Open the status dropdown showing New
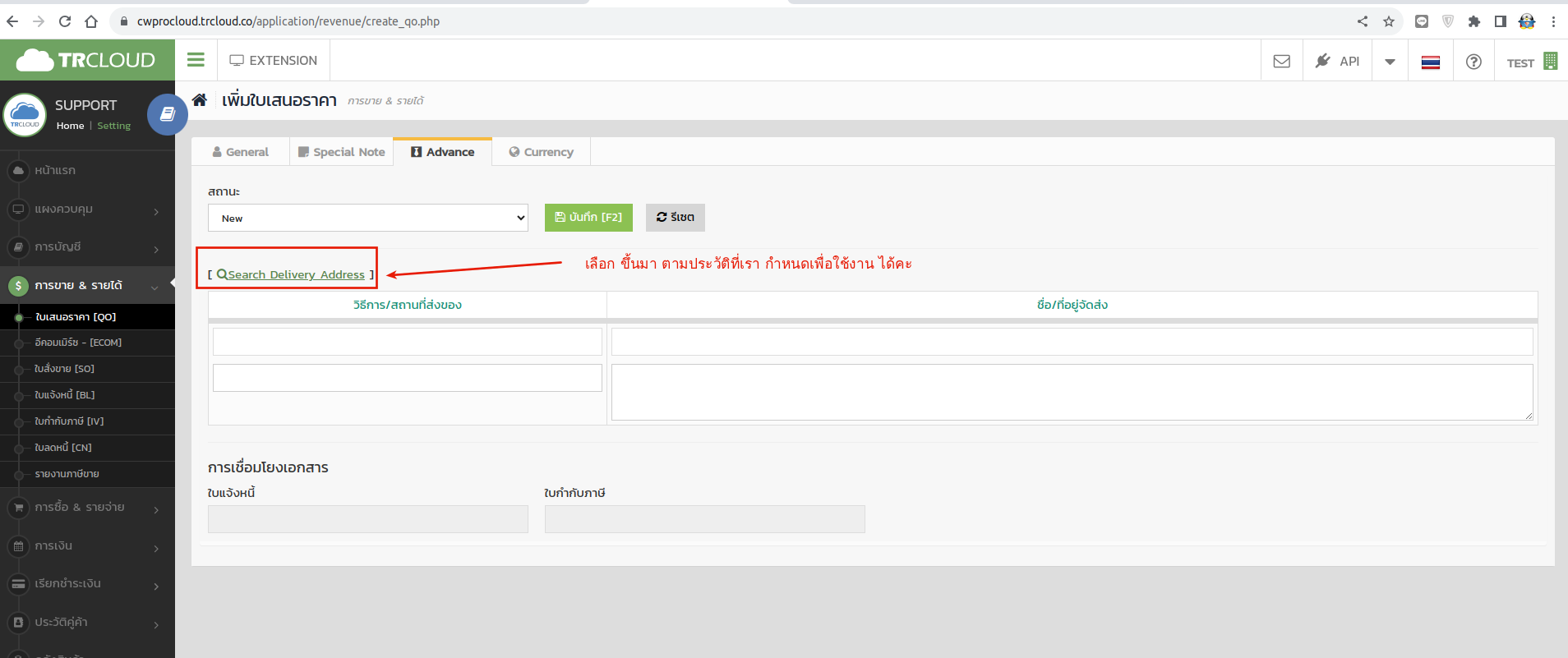 [x=368, y=218]
